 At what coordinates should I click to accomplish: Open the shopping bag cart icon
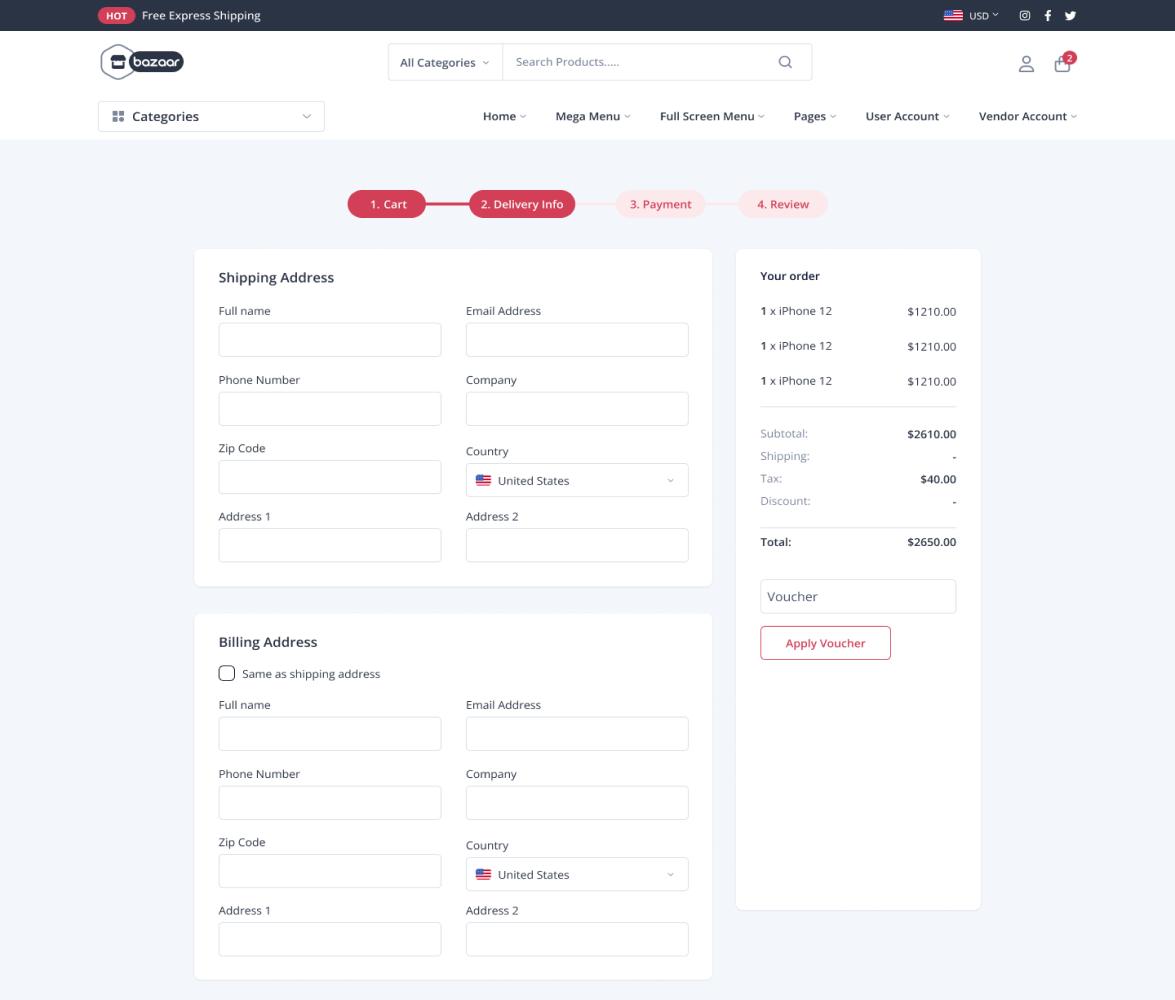(x=1062, y=64)
